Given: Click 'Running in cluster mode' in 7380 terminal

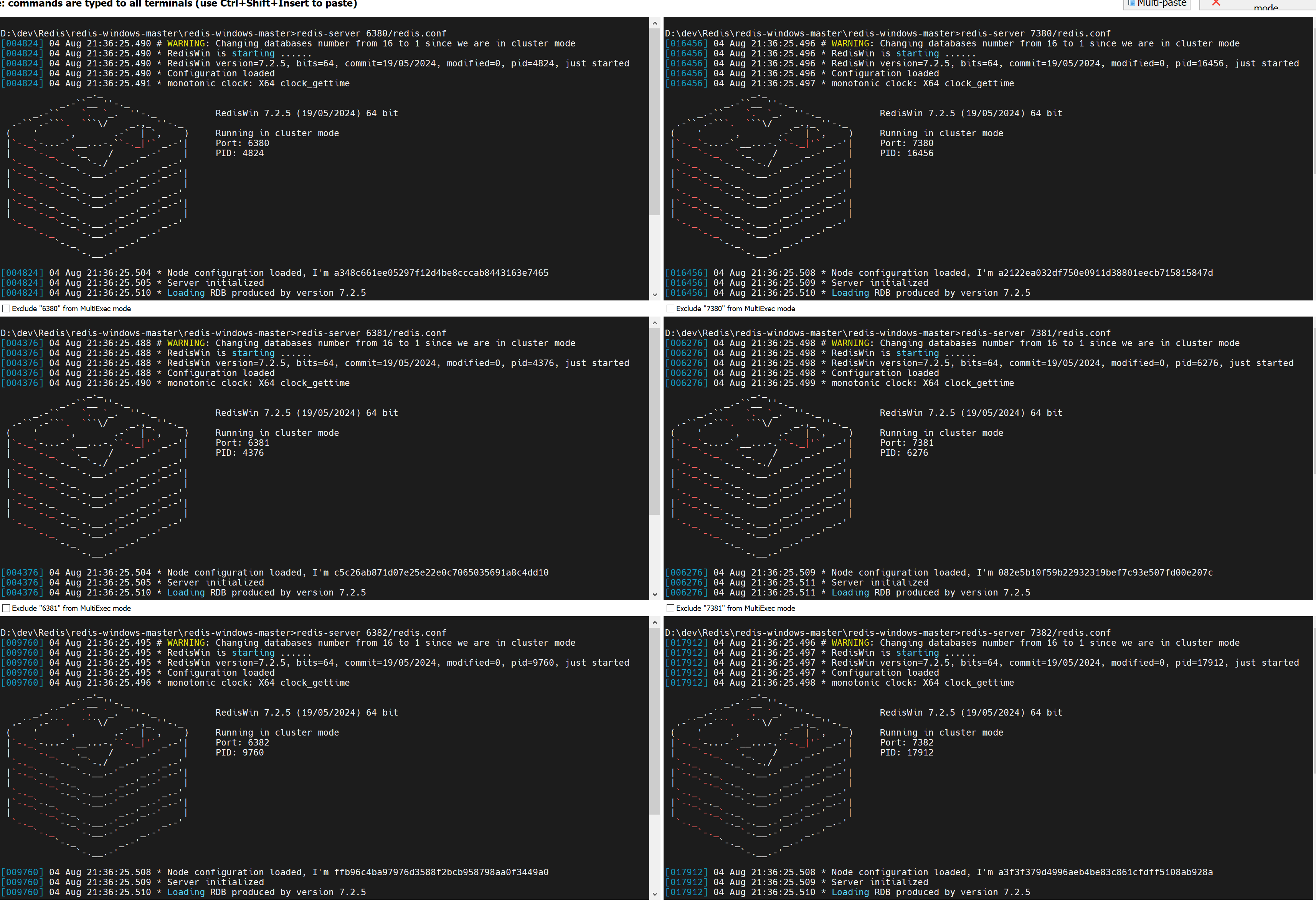Looking at the screenshot, I should [941, 134].
